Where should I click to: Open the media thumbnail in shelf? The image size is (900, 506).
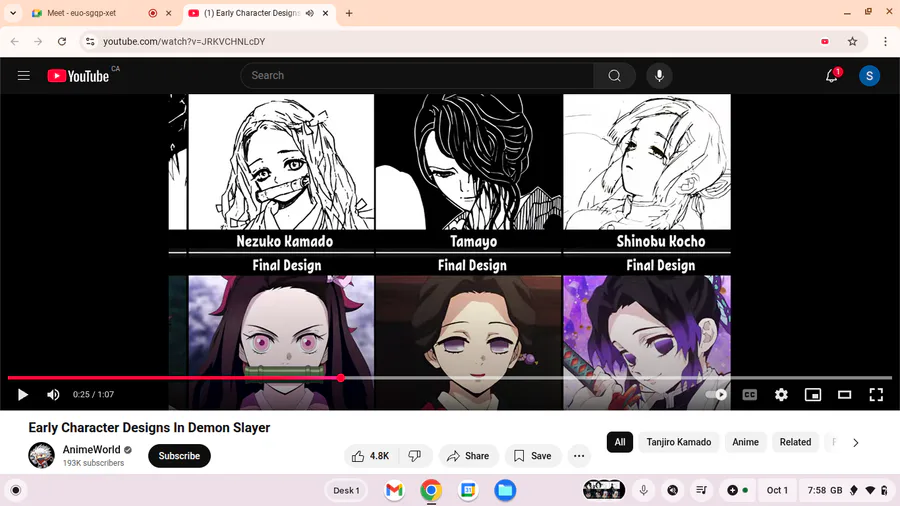click(x=604, y=491)
